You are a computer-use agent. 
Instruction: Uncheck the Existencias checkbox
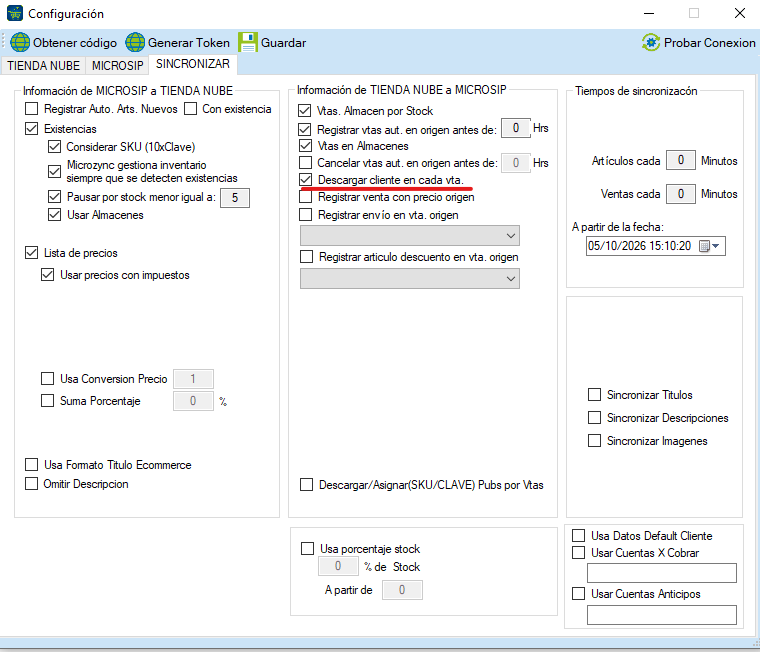coord(32,128)
